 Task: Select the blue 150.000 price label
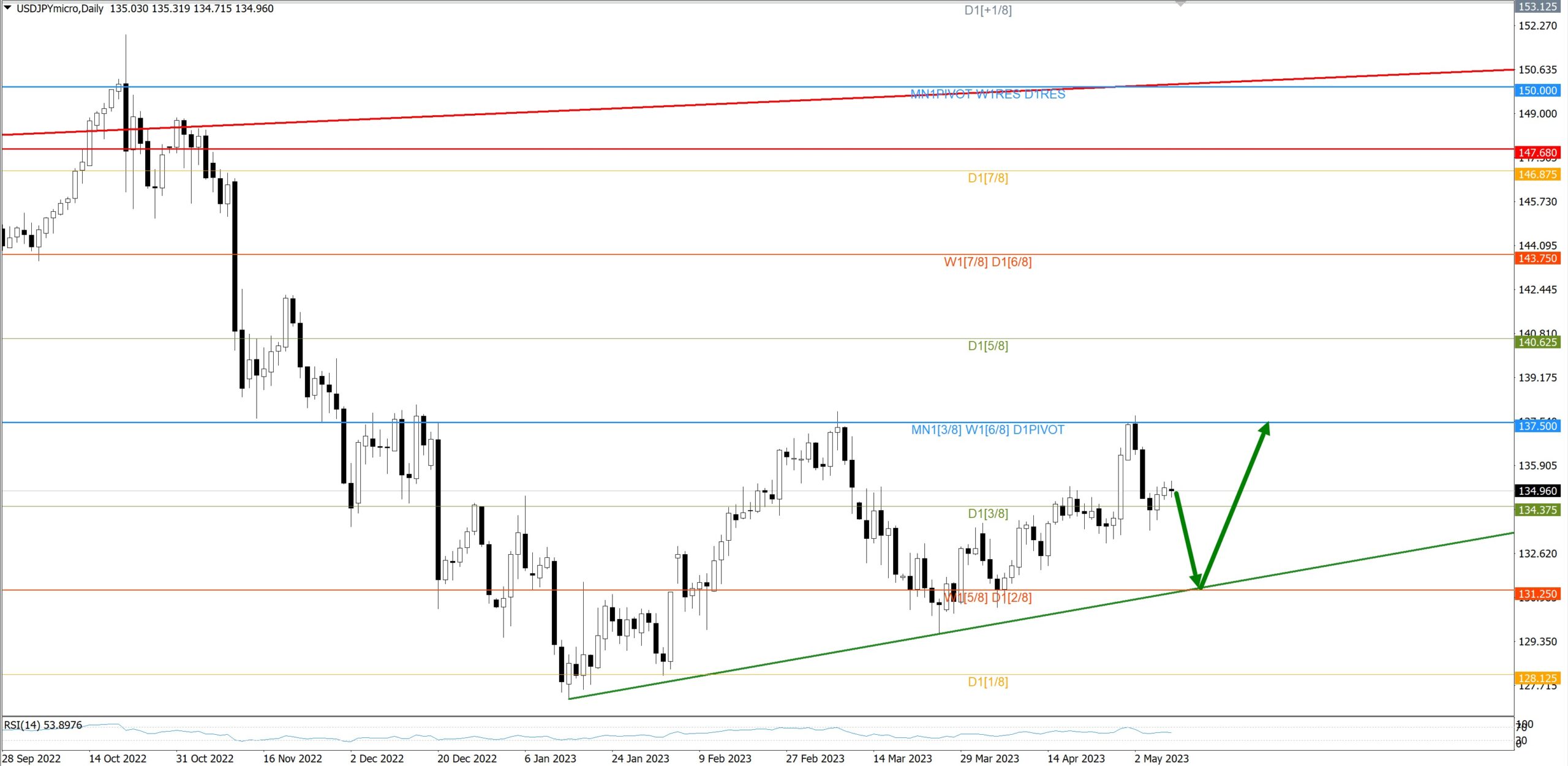[1537, 91]
